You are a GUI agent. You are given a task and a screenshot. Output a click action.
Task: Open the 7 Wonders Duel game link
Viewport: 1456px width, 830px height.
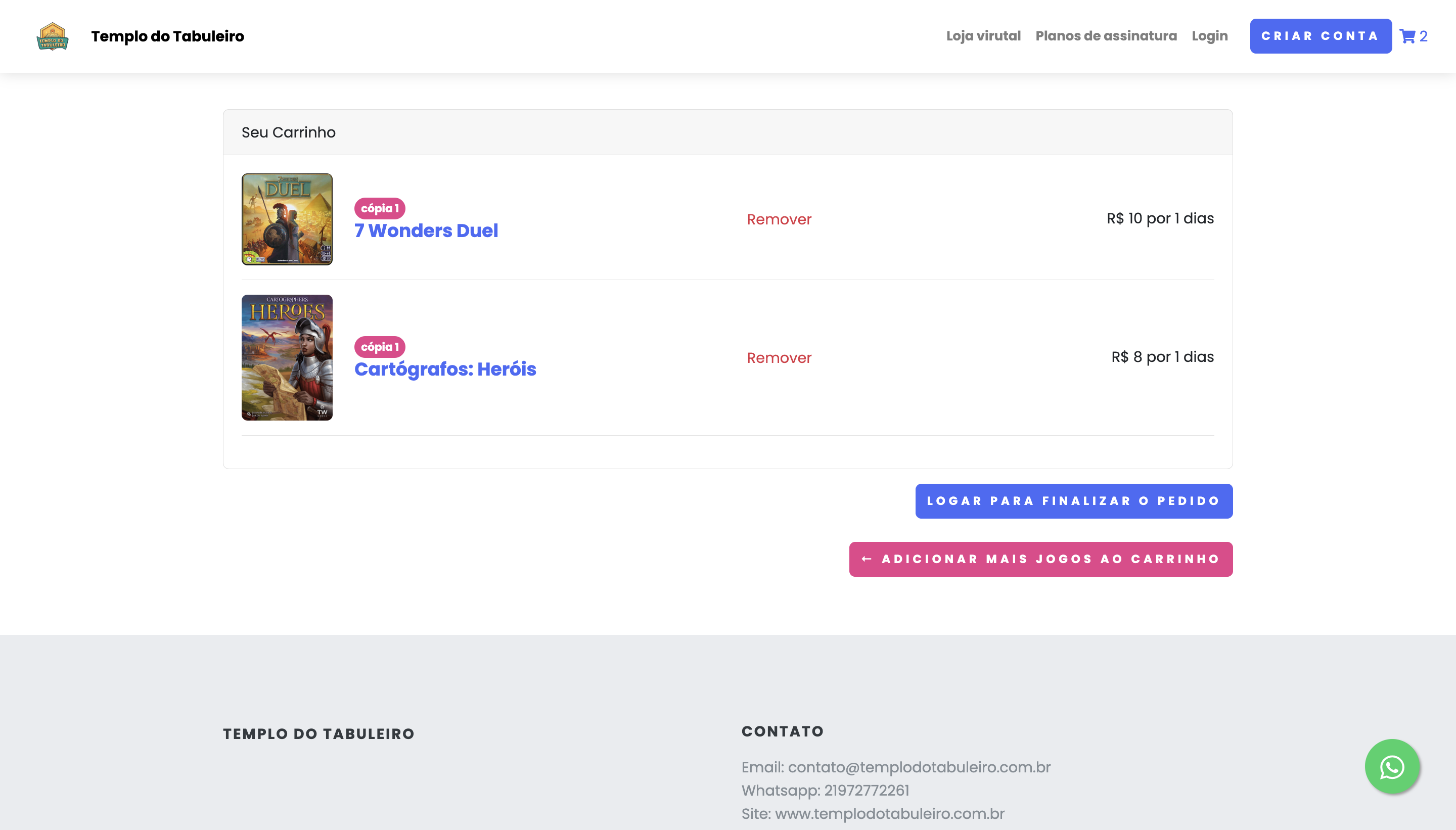point(426,230)
